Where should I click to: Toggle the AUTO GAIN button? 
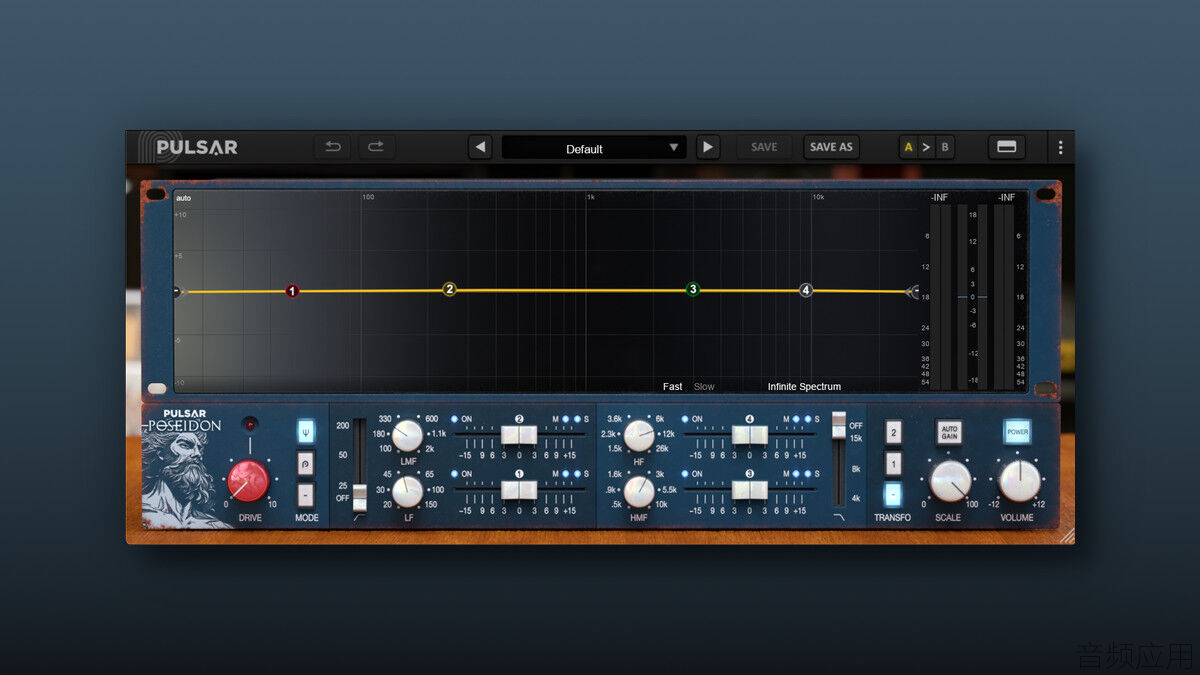949,432
